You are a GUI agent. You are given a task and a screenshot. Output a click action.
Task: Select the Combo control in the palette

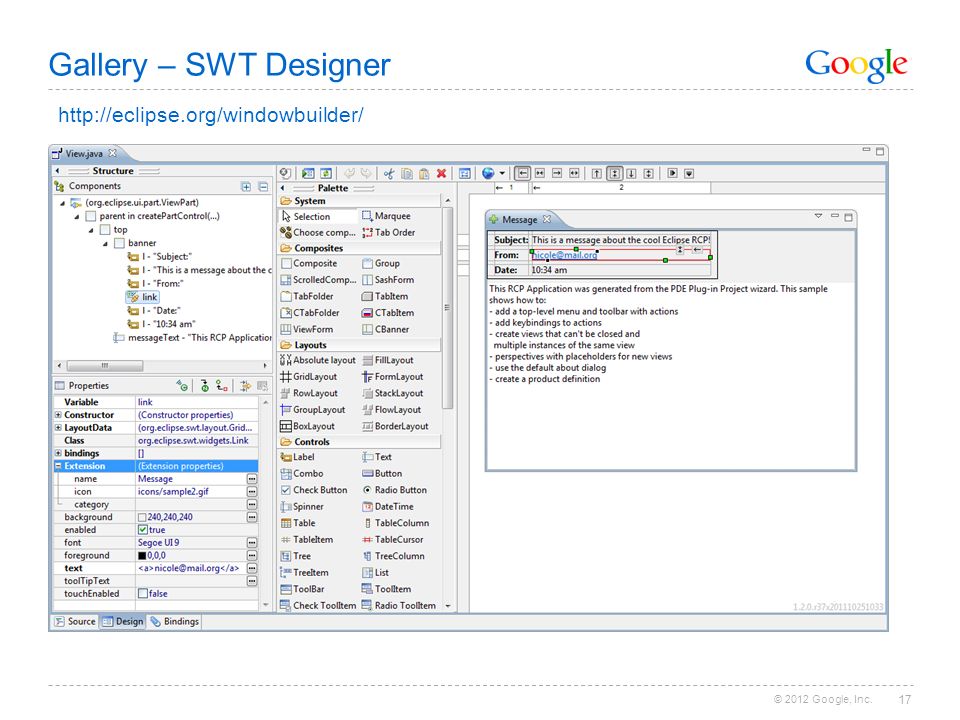coord(301,474)
